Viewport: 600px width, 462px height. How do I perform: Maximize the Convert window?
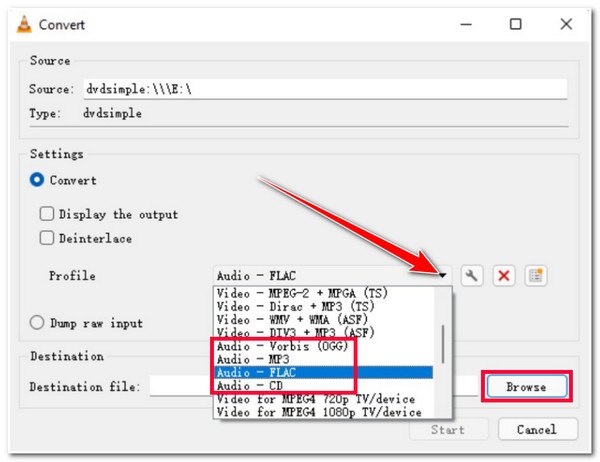(515, 24)
